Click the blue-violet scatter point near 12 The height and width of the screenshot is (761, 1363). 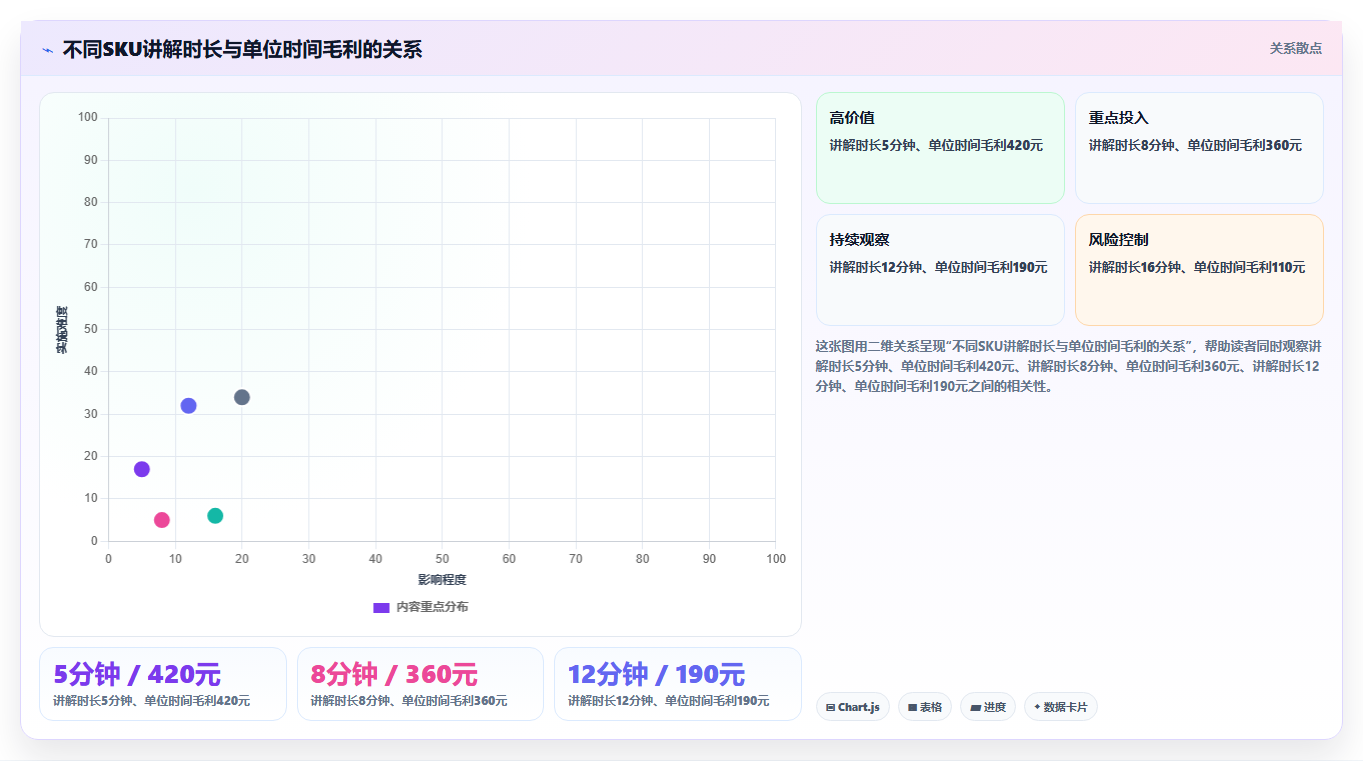[x=188, y=406]
